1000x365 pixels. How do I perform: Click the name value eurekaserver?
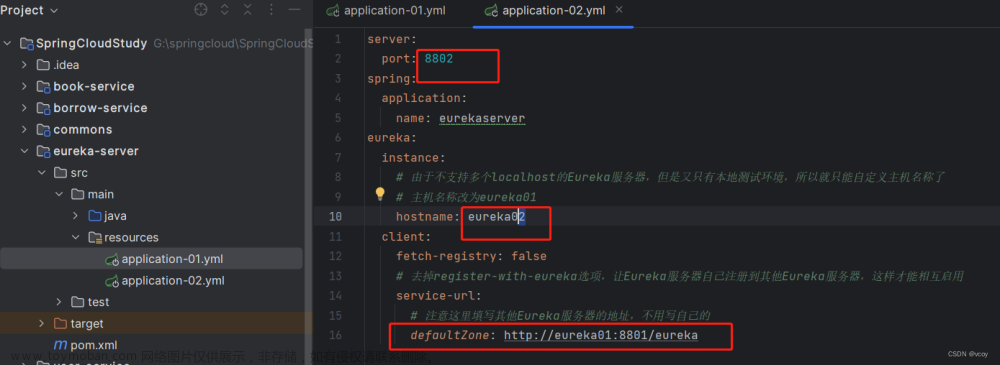pyautogui.click(x=482, y=118)
